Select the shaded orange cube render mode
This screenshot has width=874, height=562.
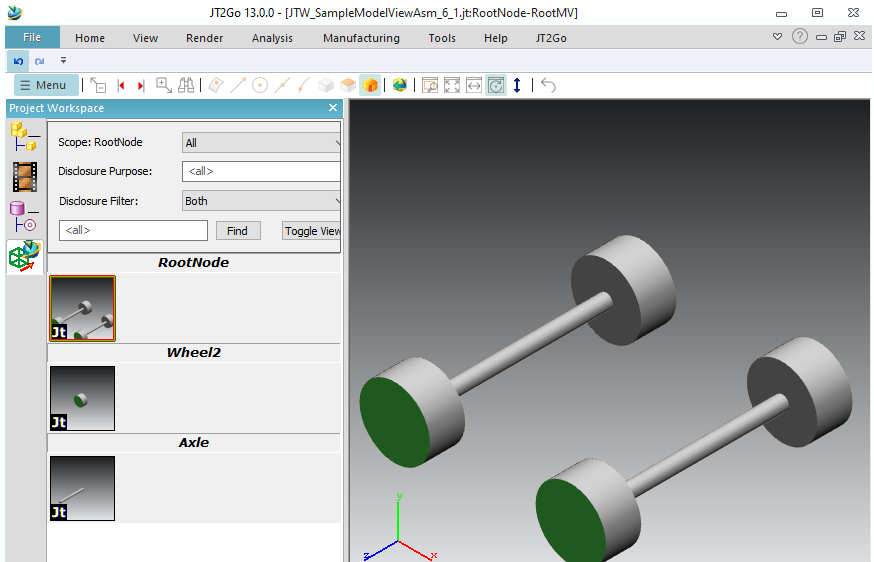(370, 85)
